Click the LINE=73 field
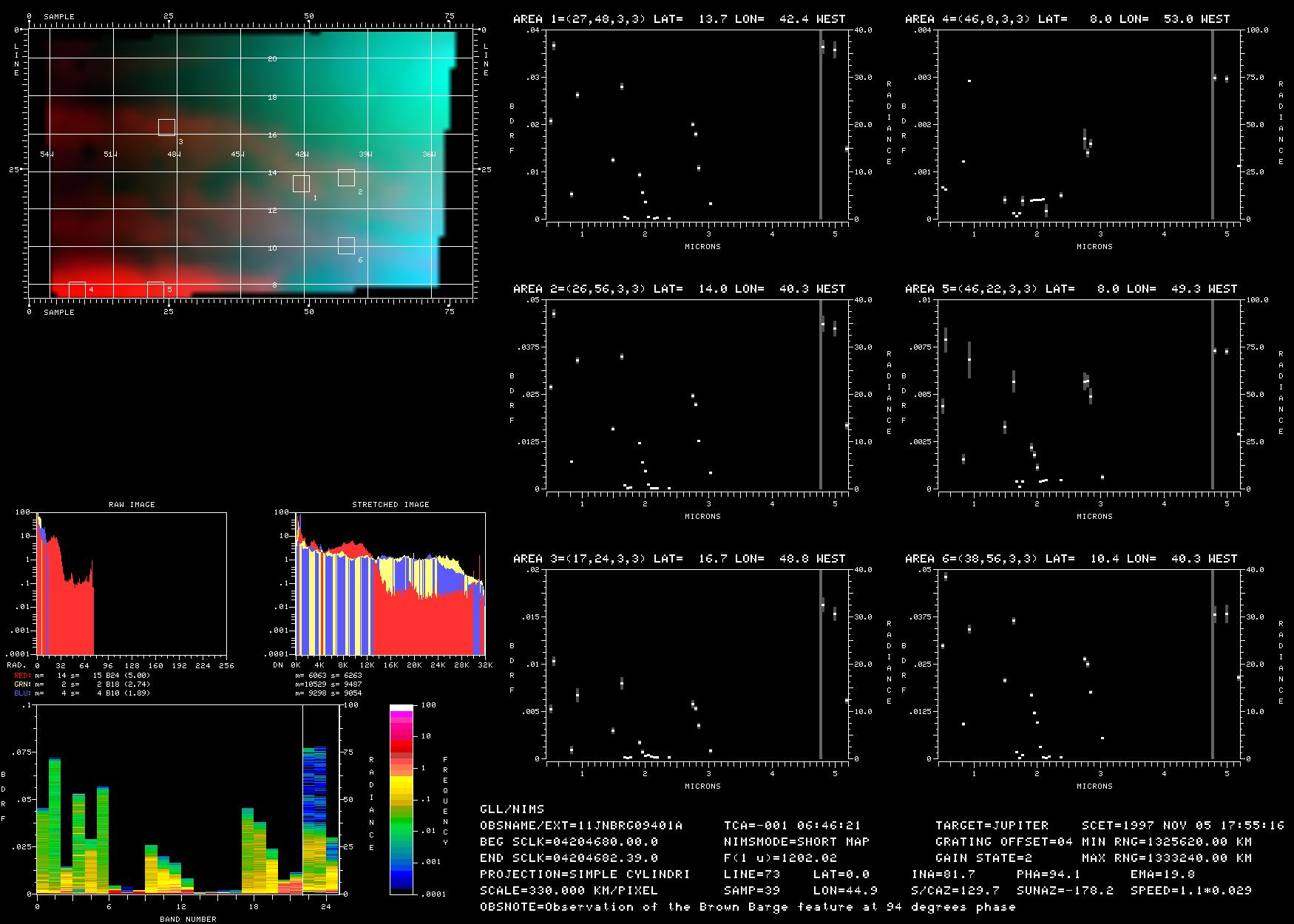This screenshot has width=1294, height=924. 752,874
